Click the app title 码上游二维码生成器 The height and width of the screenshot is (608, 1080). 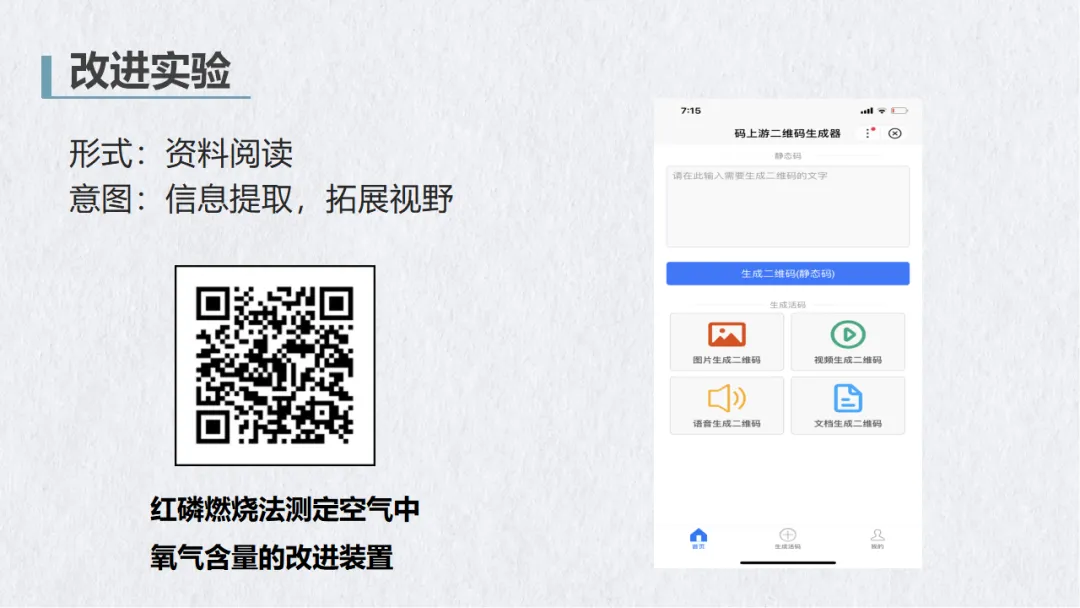click(x=787, y=133)
